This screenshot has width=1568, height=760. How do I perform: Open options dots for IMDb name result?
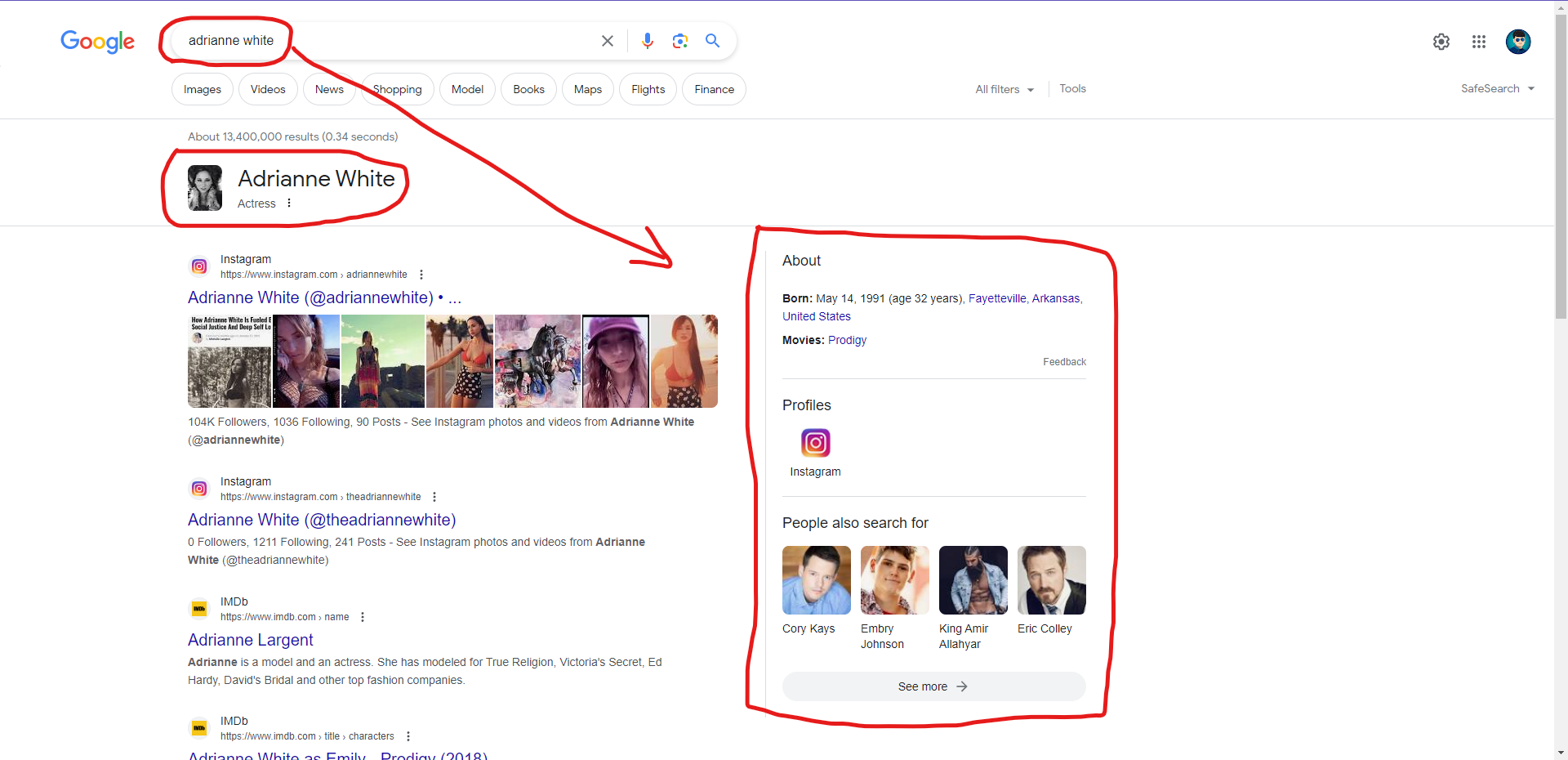point(363,617)
